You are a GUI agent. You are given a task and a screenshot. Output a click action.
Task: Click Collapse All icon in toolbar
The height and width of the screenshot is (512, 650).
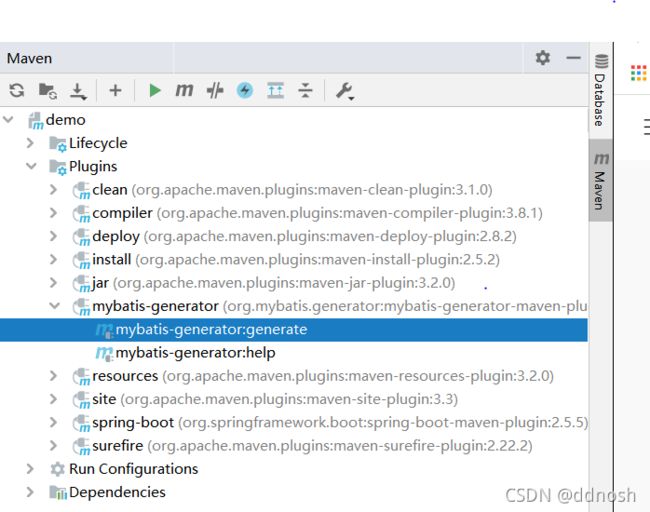(x=306, y=90)
